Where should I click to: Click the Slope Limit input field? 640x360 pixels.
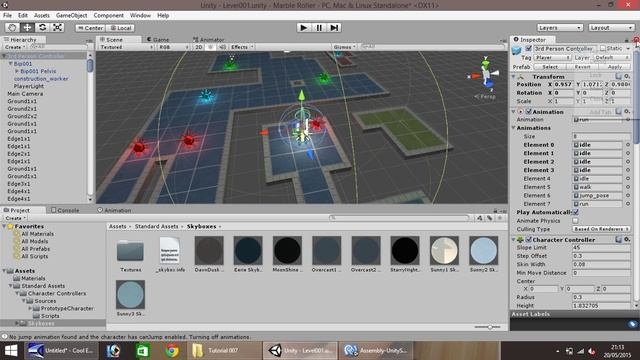click(601, 248)
